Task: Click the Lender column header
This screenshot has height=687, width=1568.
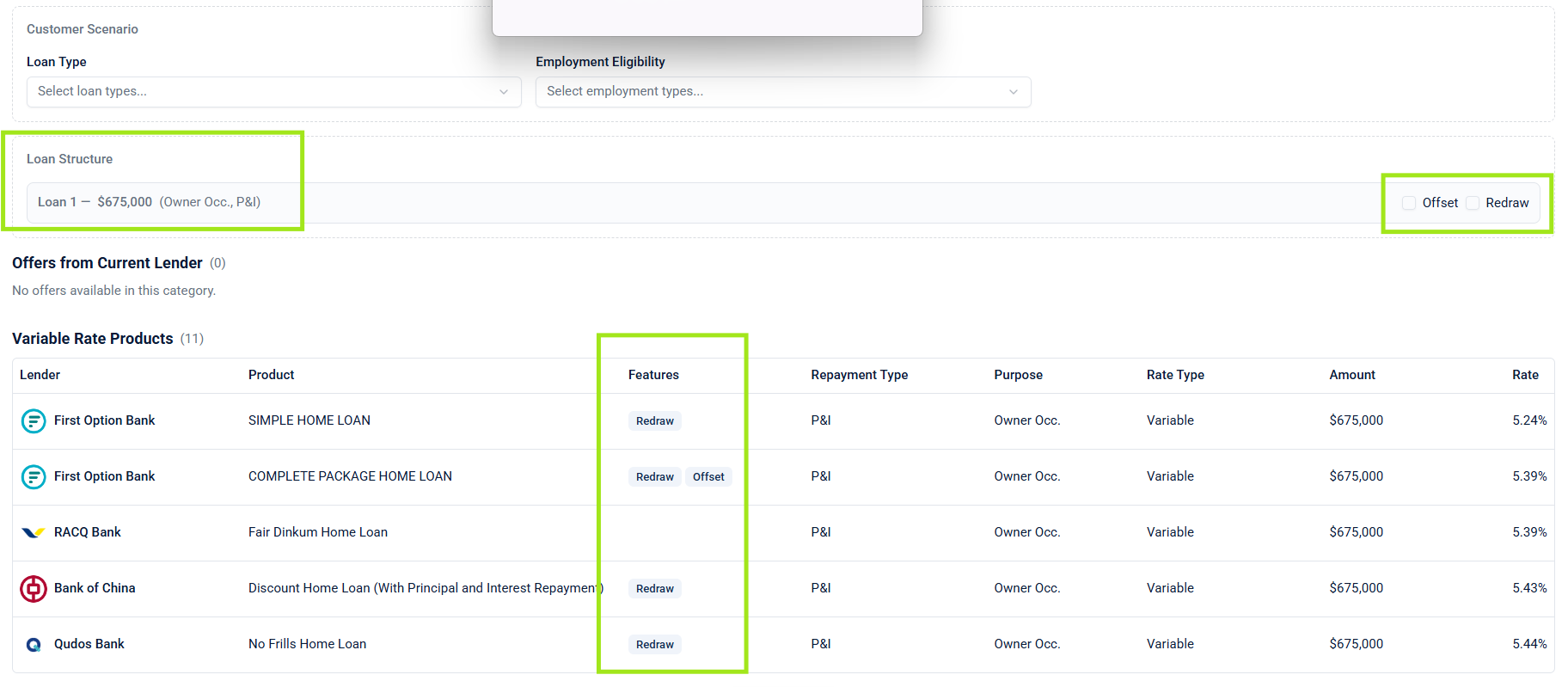Action: pos(40,375)
